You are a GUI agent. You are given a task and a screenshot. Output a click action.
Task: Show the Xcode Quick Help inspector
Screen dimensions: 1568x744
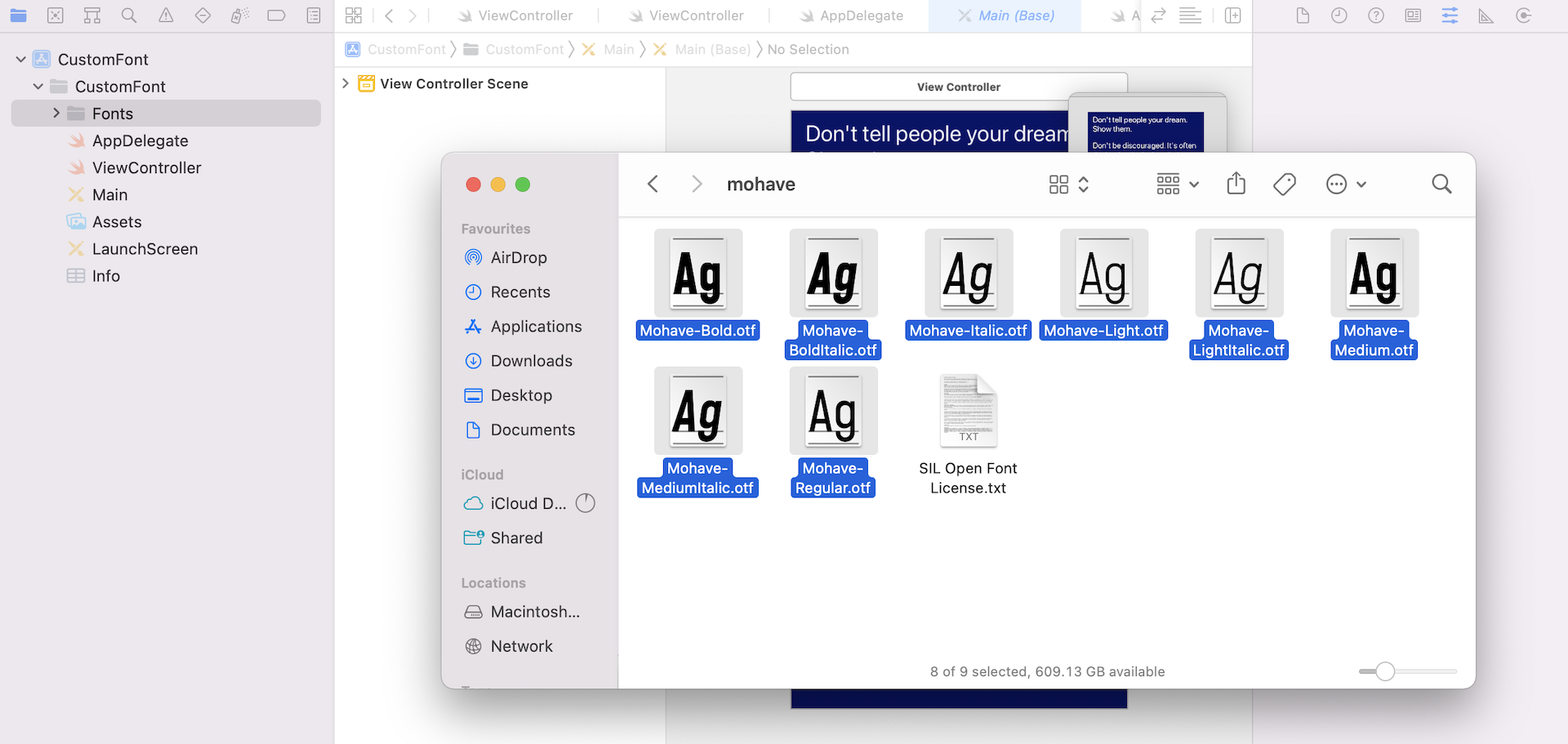click(x=1376, y=16)
